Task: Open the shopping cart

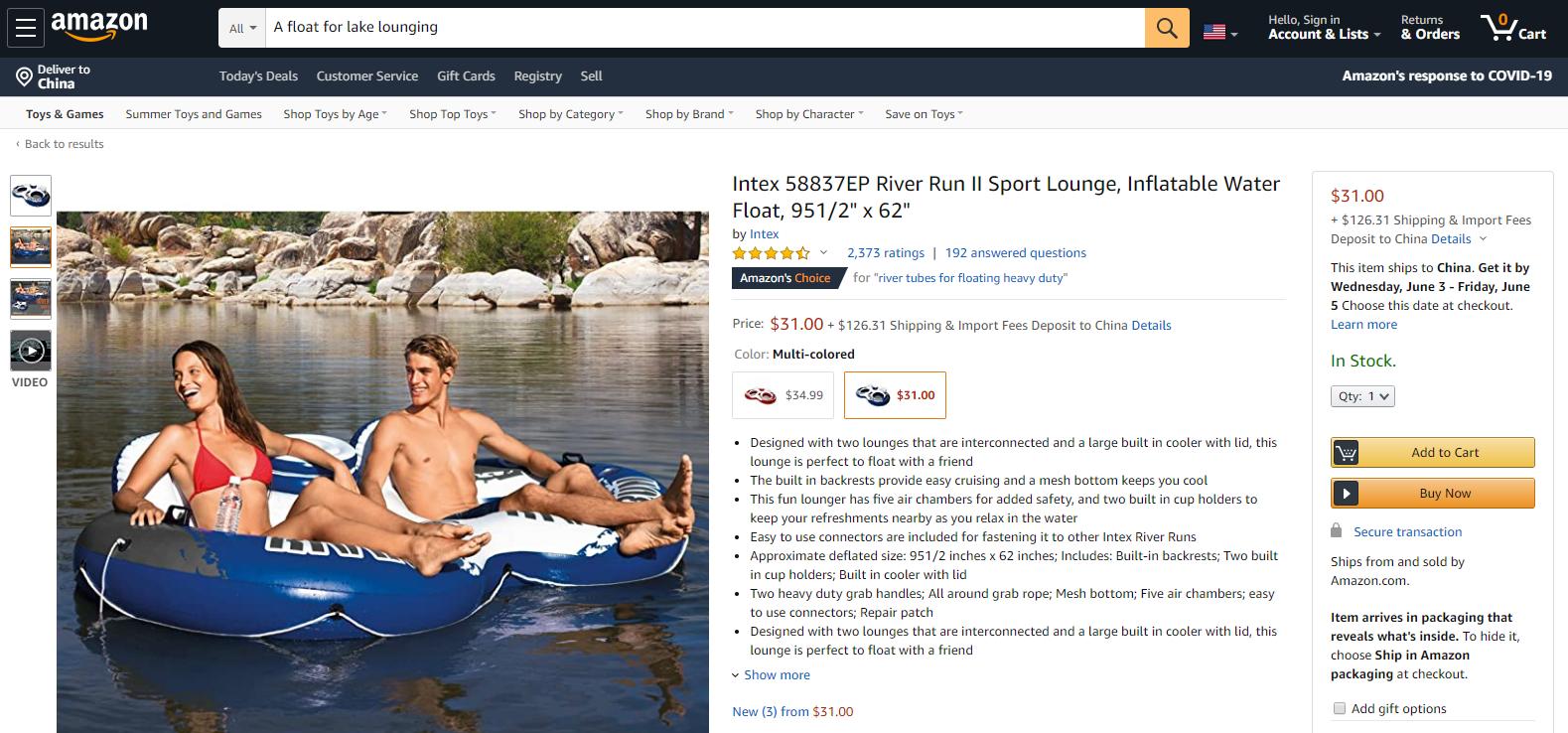Action: pos(1512,27)
